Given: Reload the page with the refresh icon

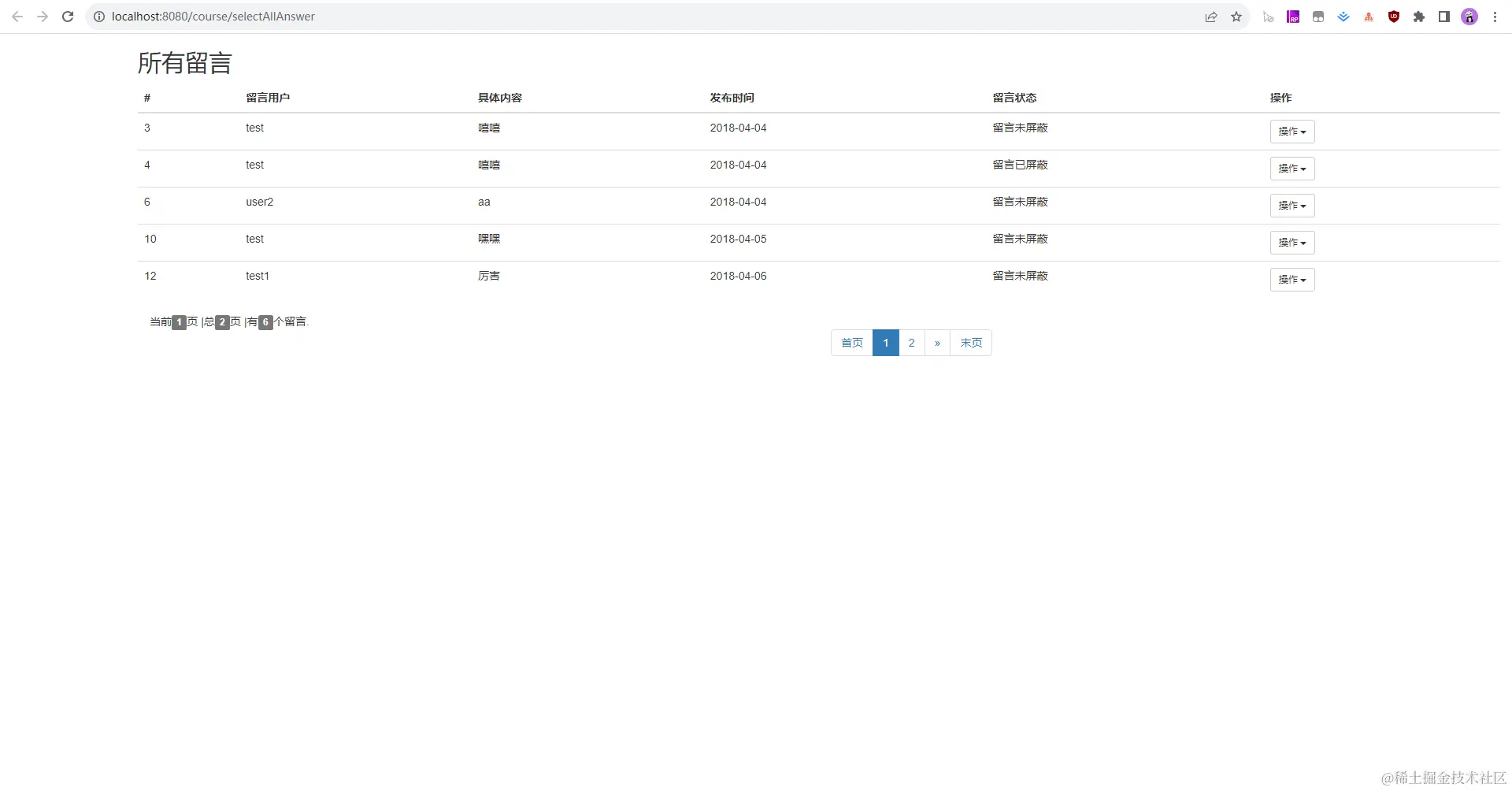Looking at the screenshot, I should [x=68, y=17].
